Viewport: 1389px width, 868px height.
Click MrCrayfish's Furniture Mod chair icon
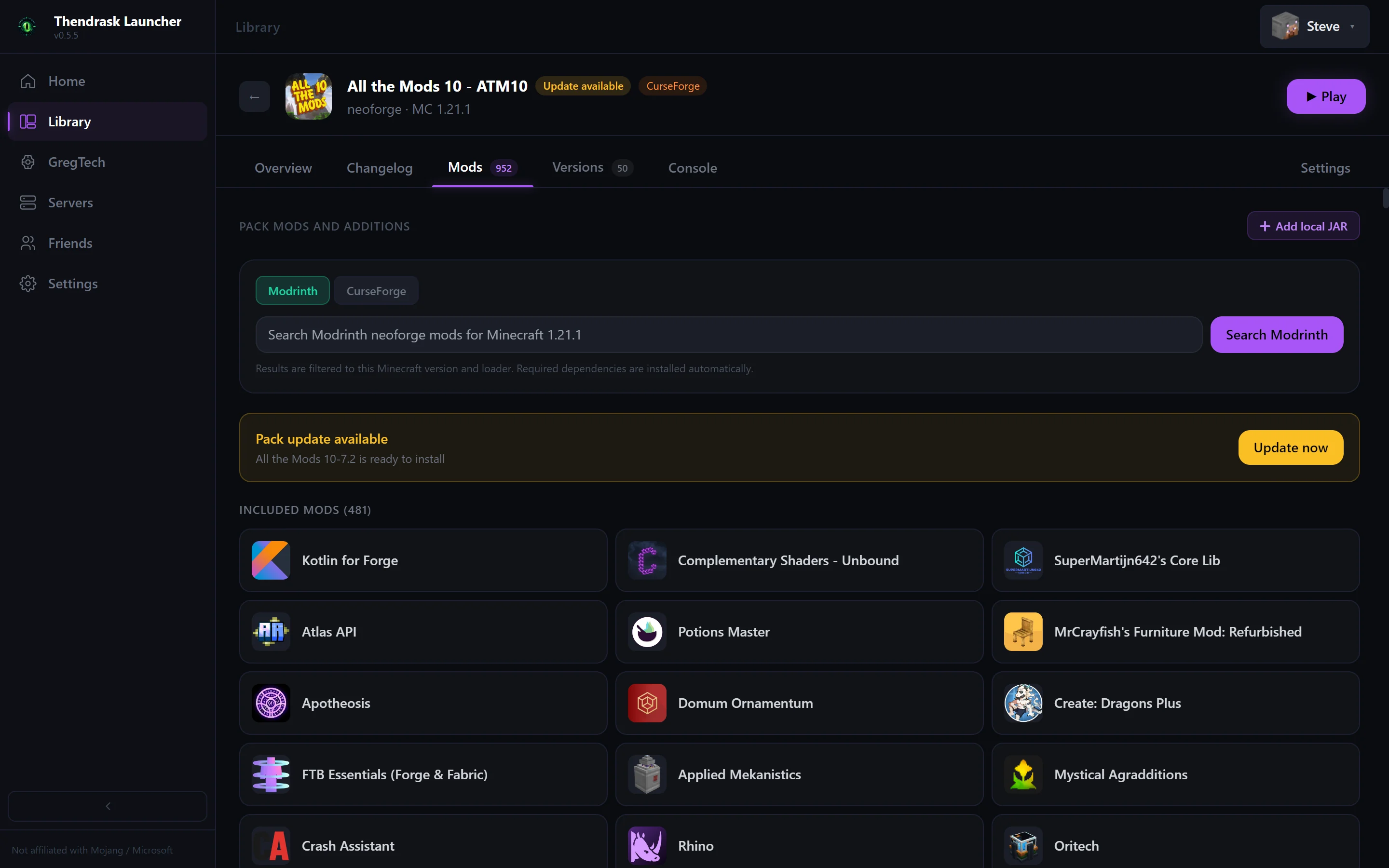coord(1023,632)
